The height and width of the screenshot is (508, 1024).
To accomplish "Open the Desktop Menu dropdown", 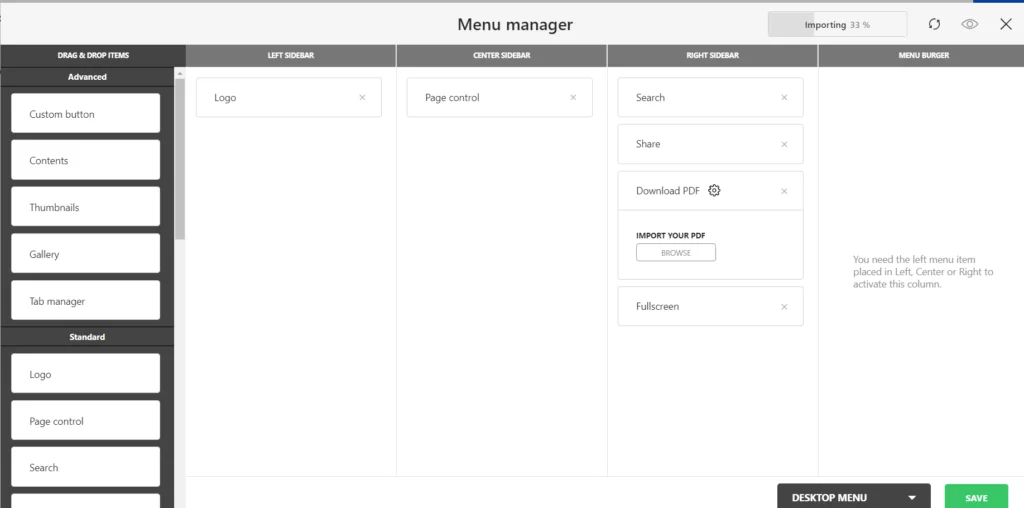I will click(x=854, y=496).
